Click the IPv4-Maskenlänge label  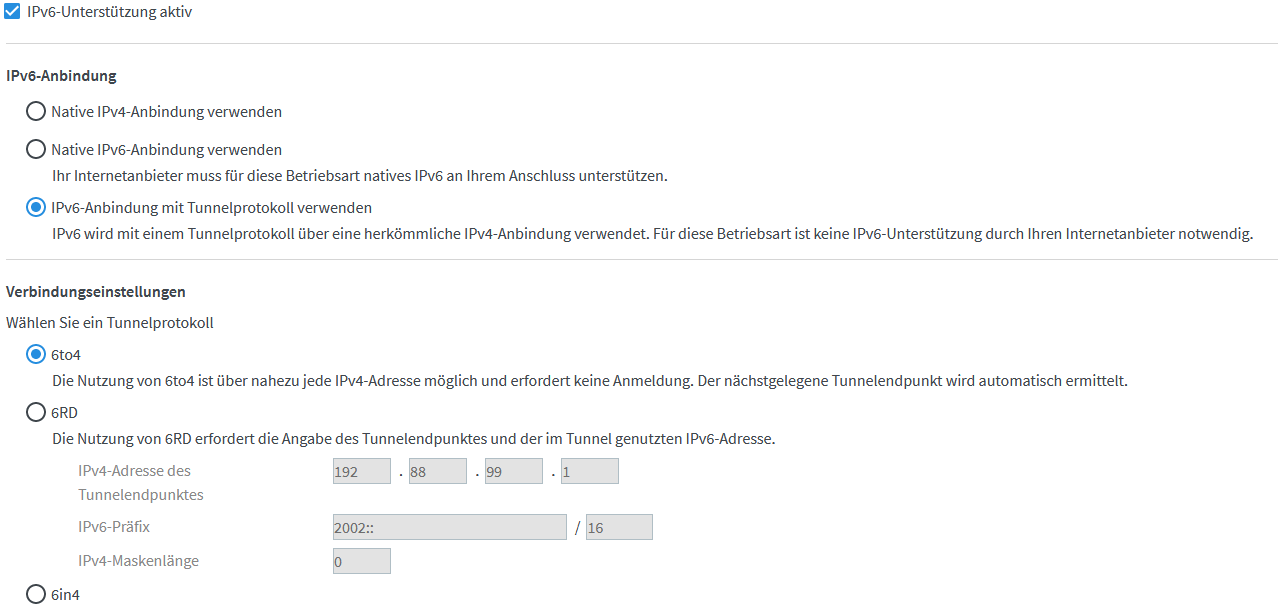[139, 561]
